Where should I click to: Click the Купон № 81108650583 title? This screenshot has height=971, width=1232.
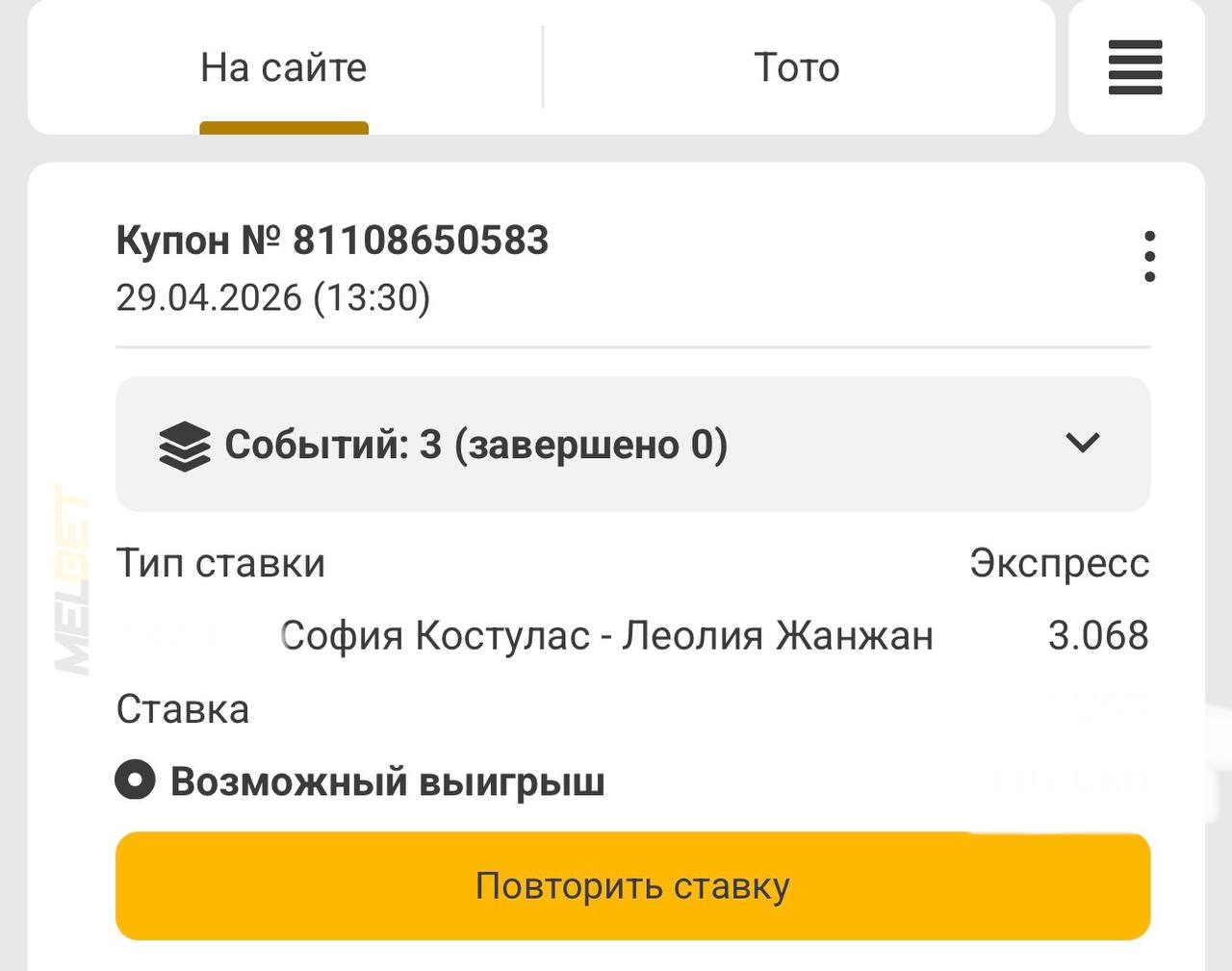pos(332,241)
